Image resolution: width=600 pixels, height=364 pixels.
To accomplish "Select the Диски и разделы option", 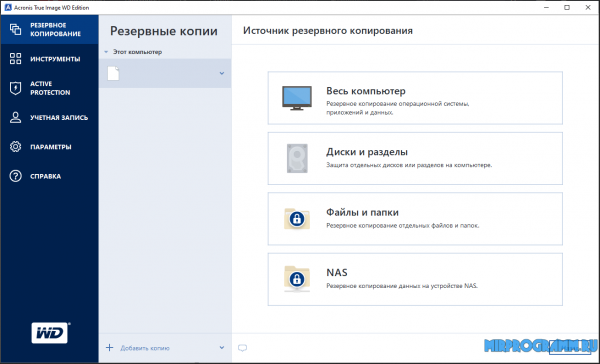I will click(x=415, y=158).
